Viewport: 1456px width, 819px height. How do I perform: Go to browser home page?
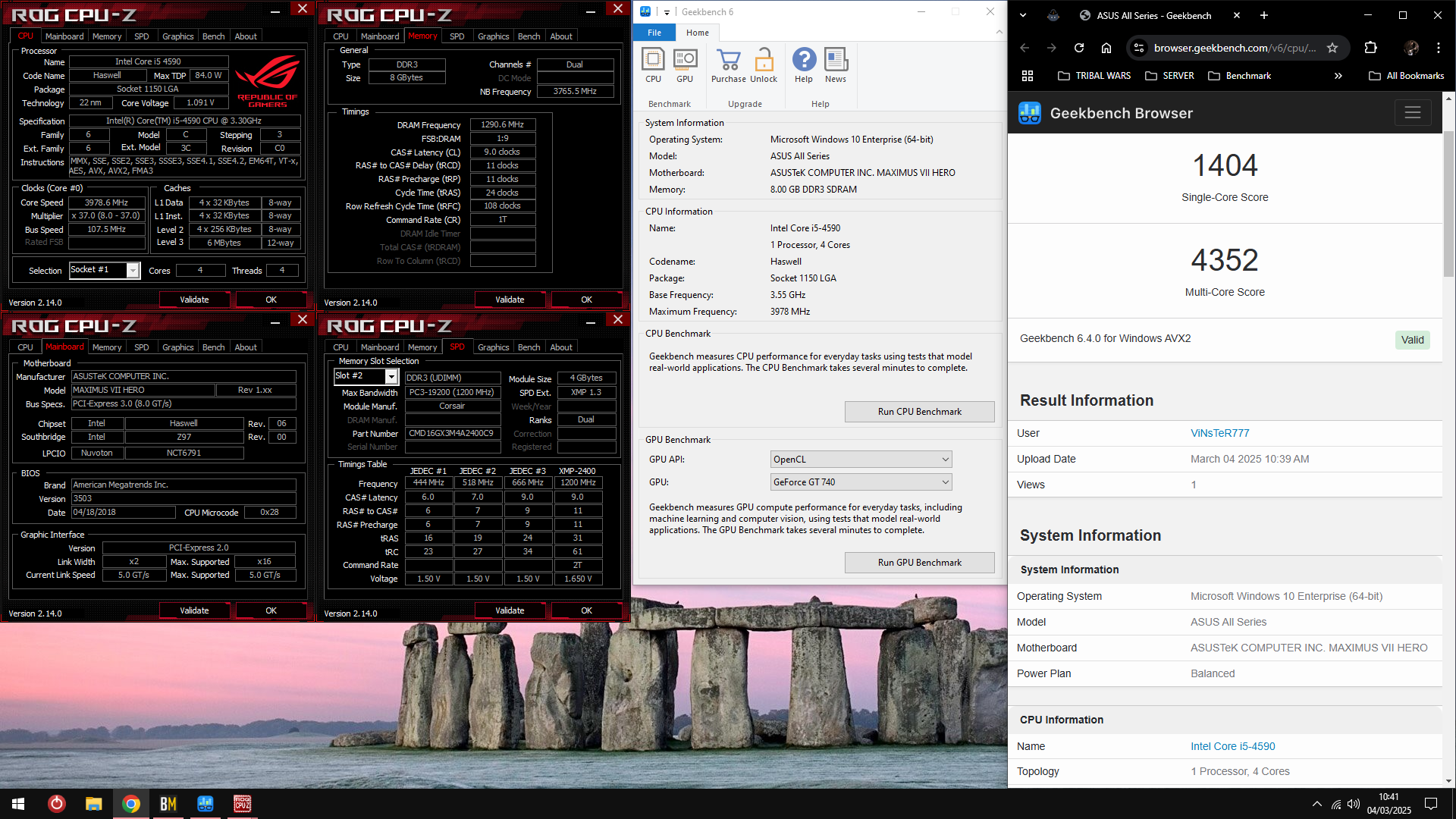(1106, 48)
